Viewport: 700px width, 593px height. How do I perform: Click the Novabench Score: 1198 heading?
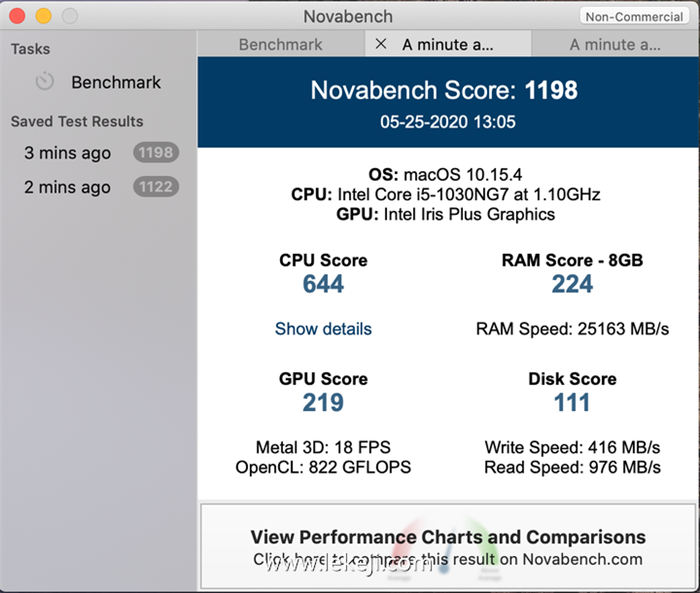pyautogui.click(x=444, y=90)
